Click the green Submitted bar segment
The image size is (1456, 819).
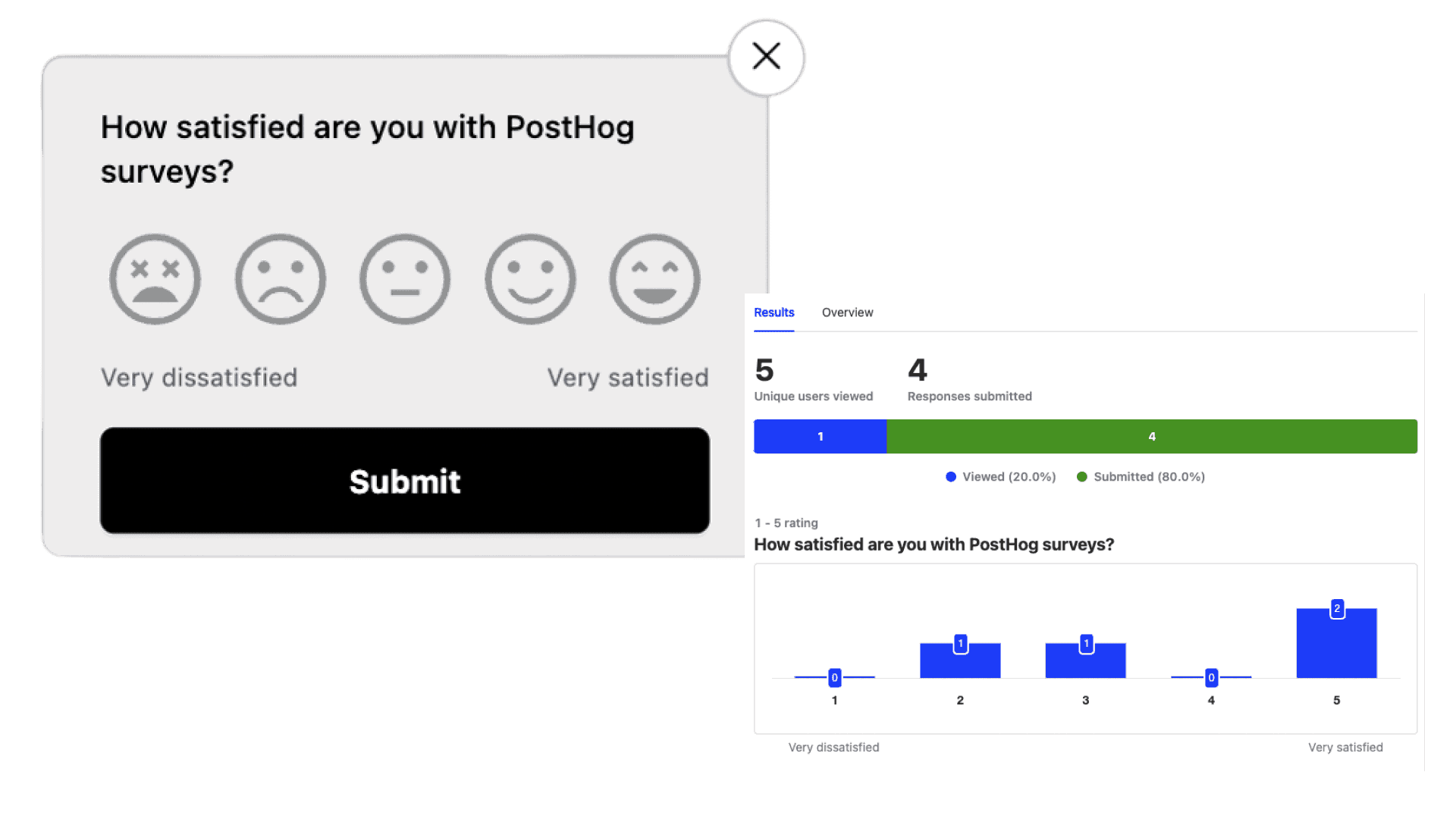click(1151, 437)
